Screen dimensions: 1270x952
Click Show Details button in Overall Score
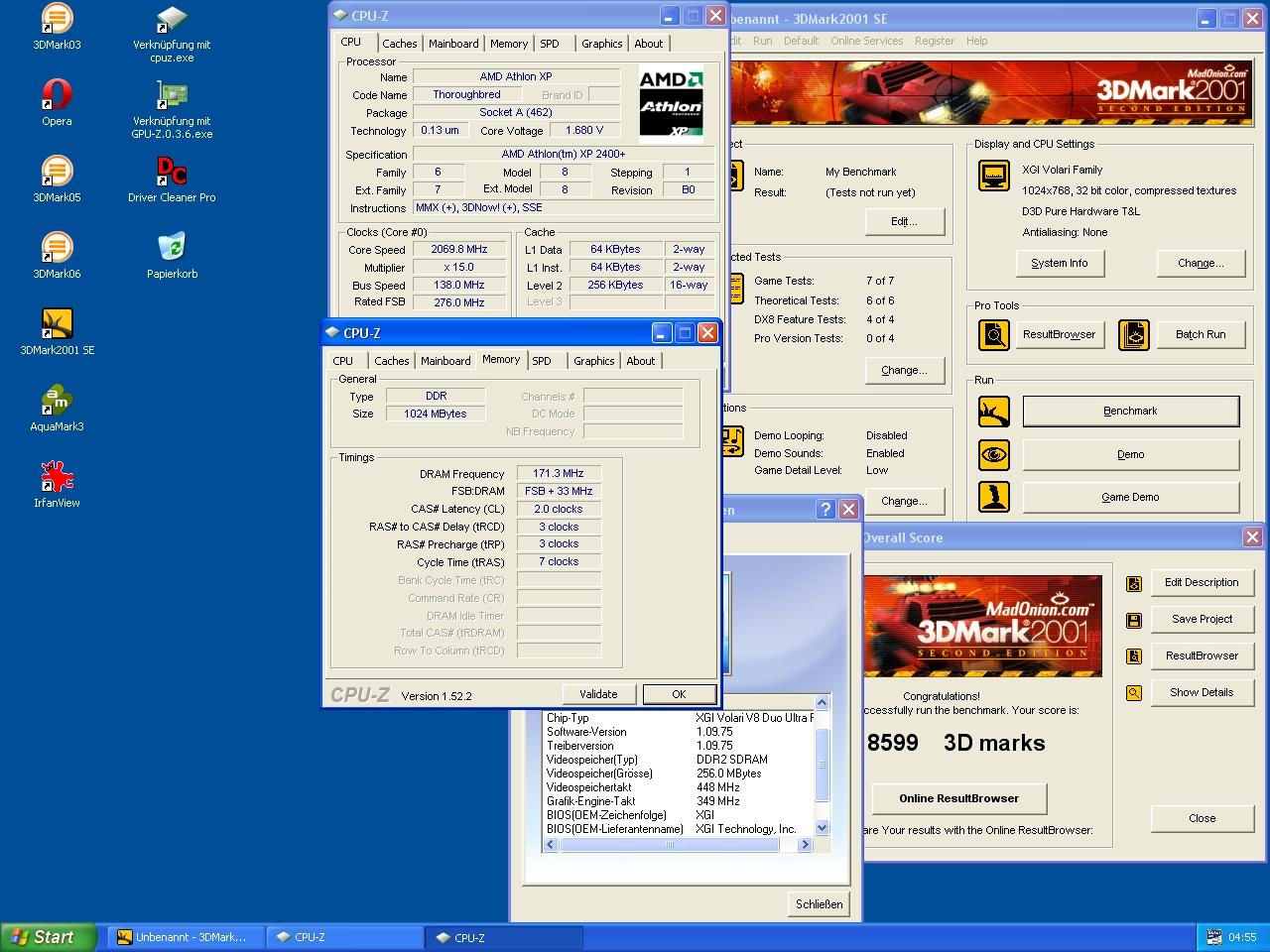click(1202, 692)
